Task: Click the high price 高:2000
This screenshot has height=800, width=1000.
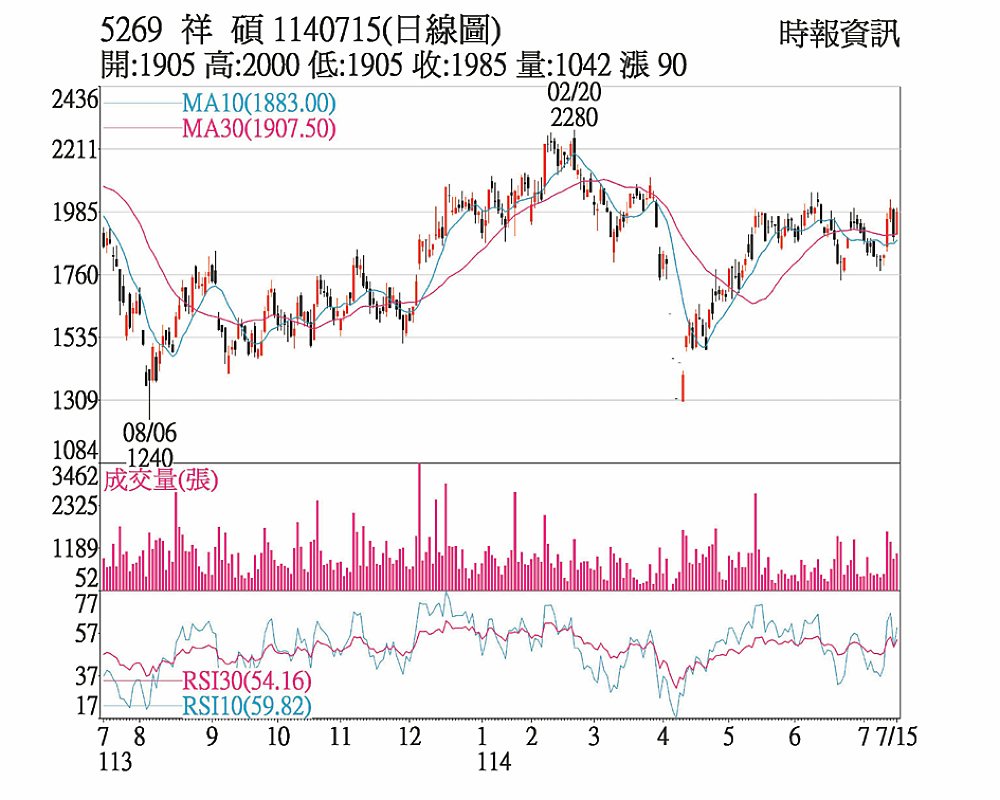Action: coord(252,65)
